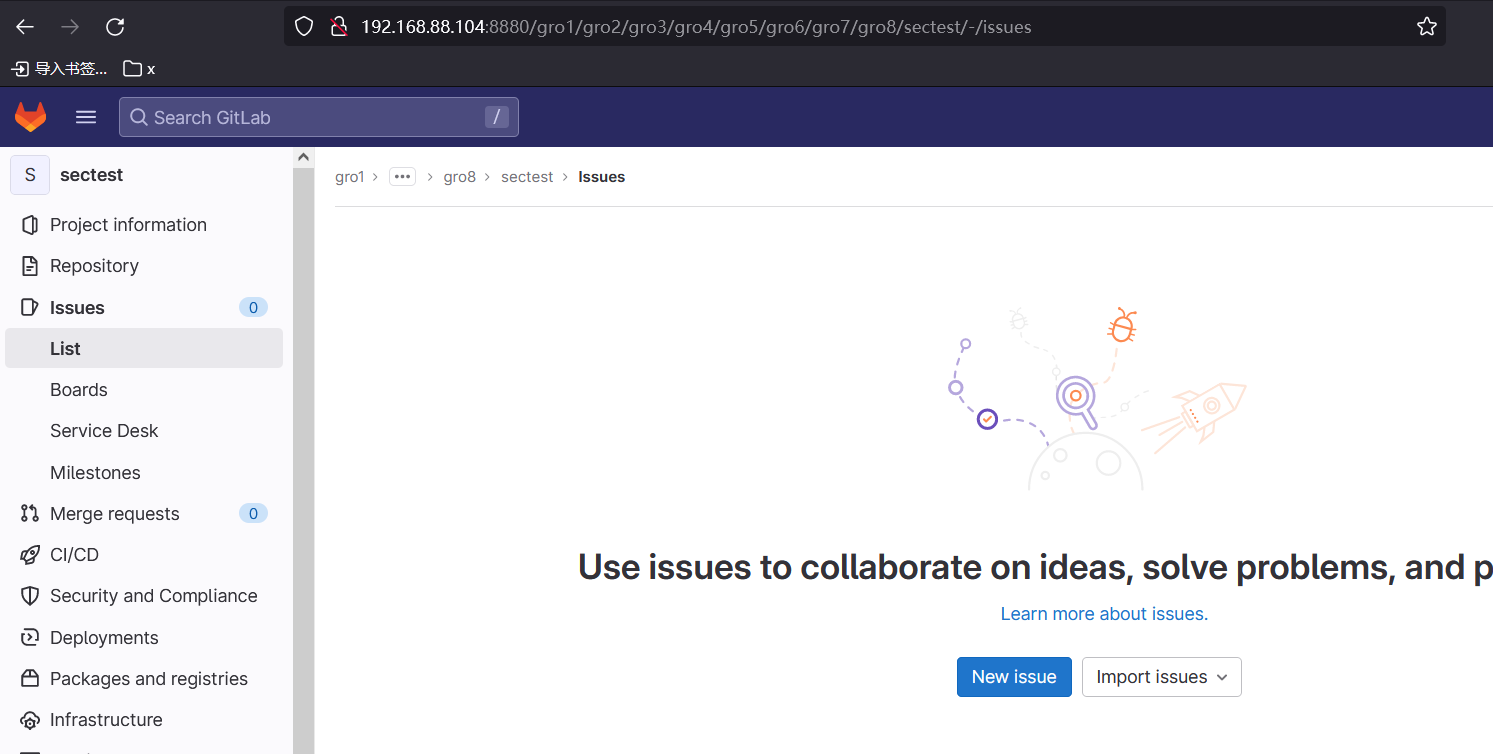Click the insecure connection lock icon
Viewport: 1493px width, 754px height.
pos(339,27)
